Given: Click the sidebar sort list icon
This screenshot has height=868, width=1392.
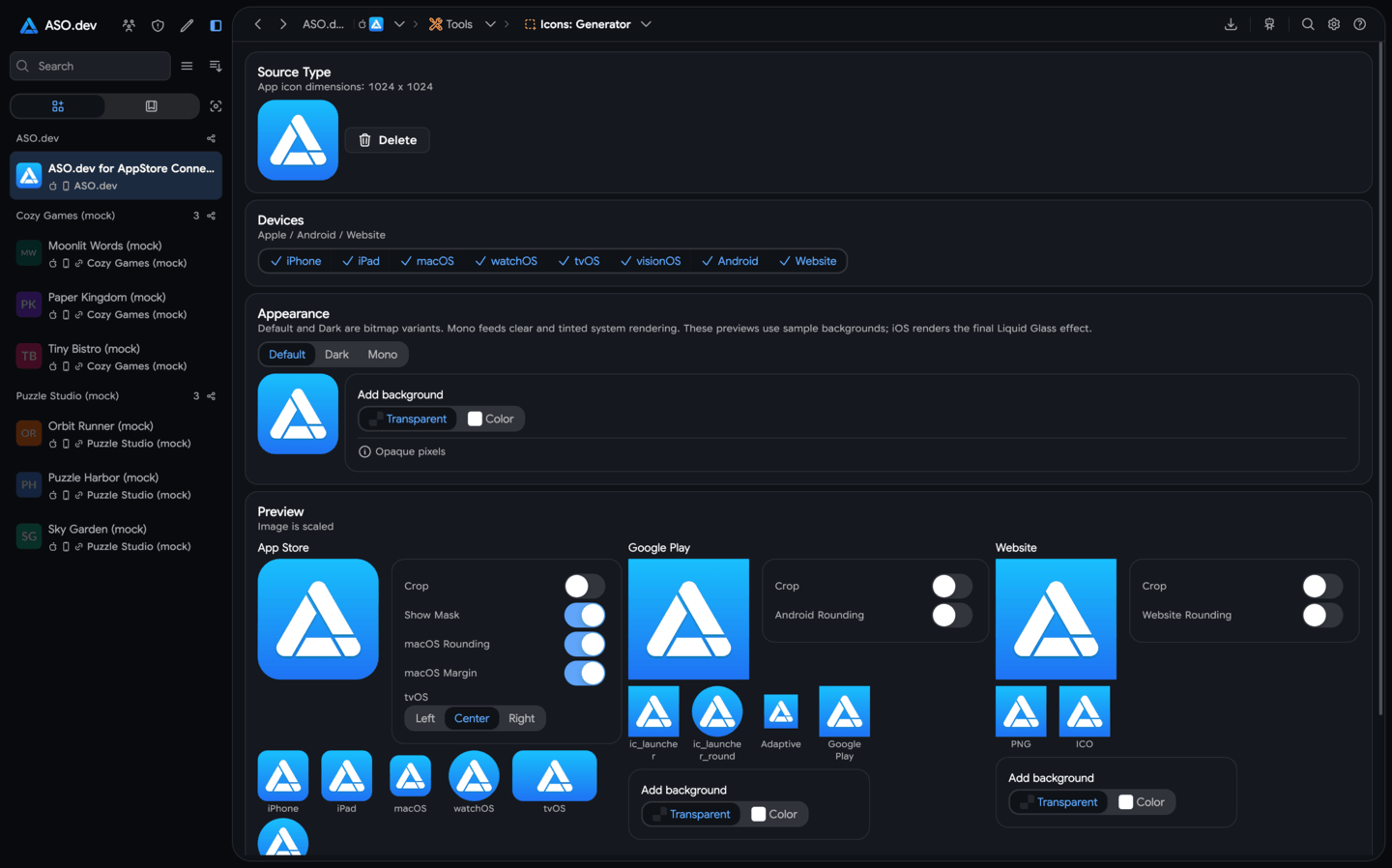Looking at the screenshot, I should pyautogui.click(x=216, y=66).
